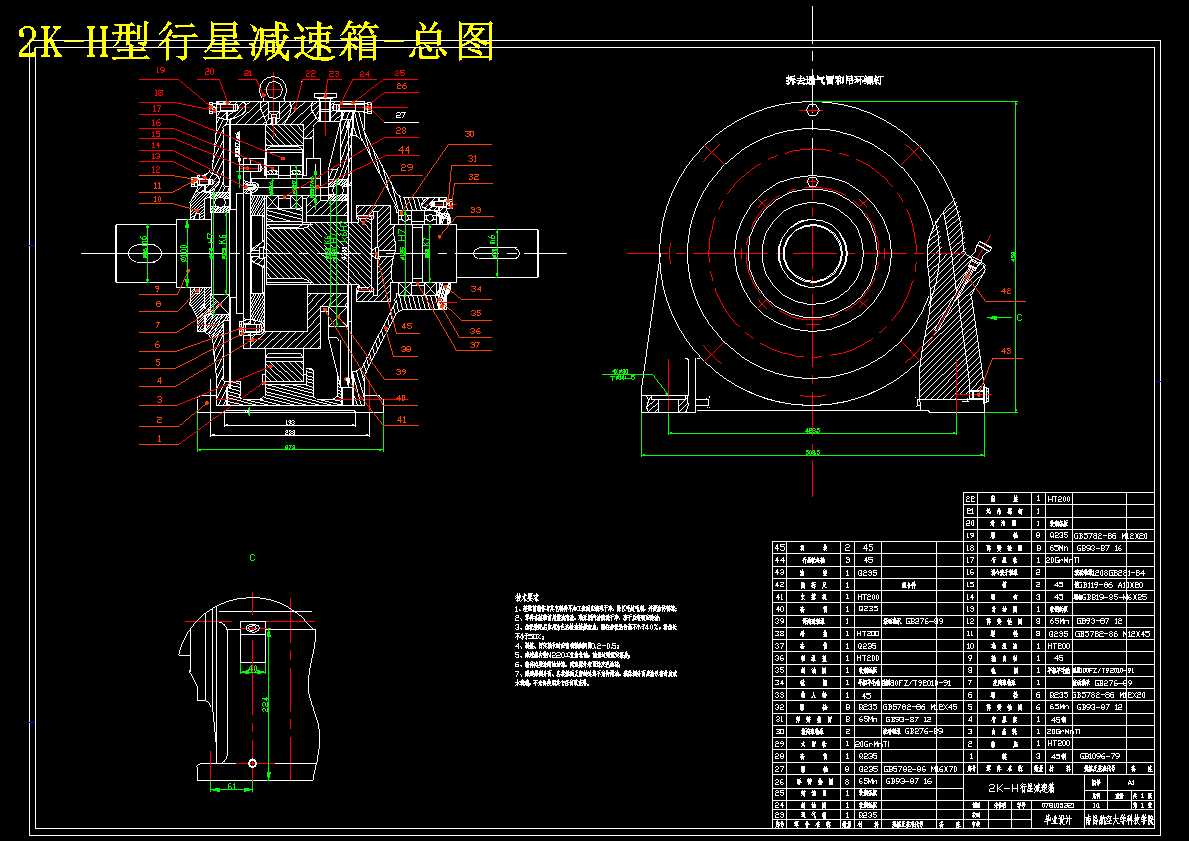1189x841 pixels.
Task: Select GB5782-86 M16X70 cell in parts list
Action: click(920, 769)
